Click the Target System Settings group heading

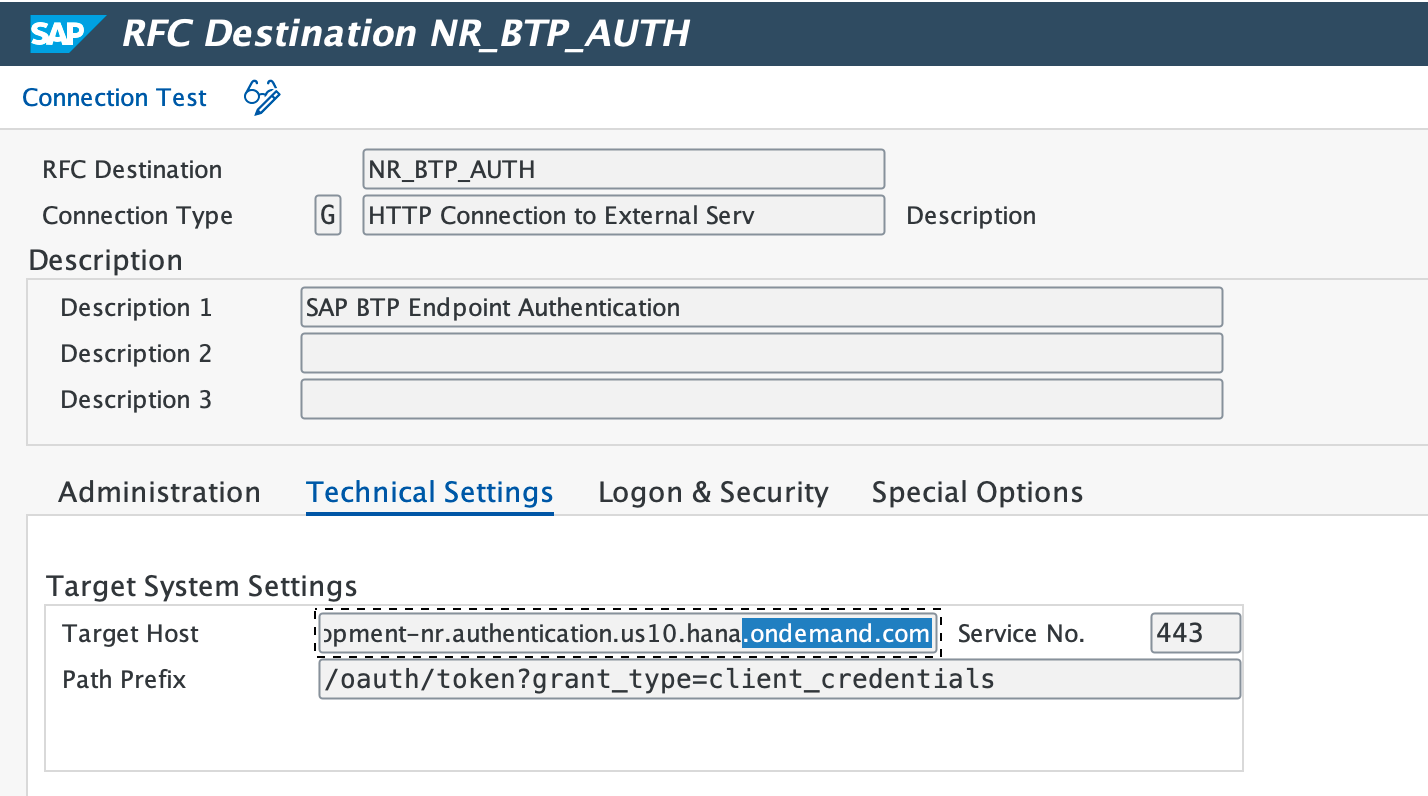click(x=201, y=585)
